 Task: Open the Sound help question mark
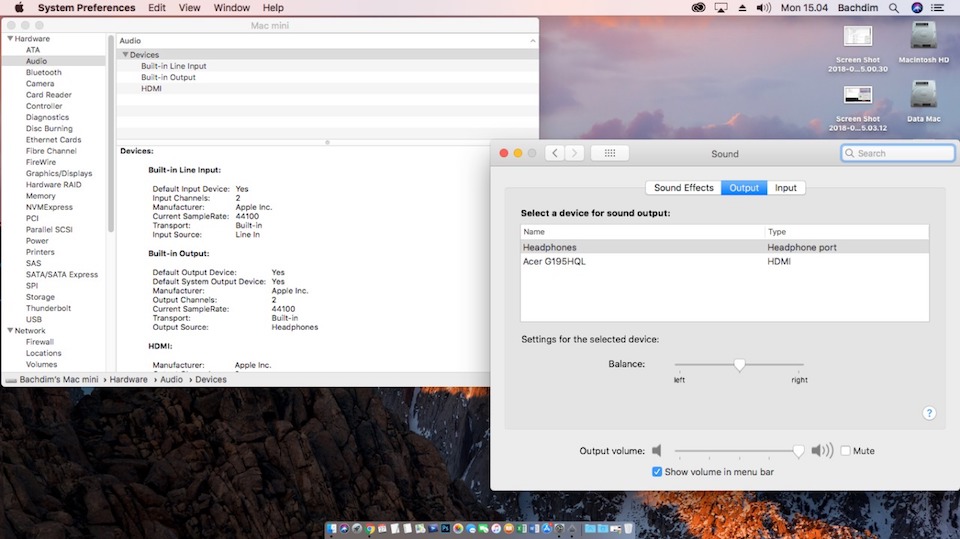pyautogui.click(x=929, y=413)
